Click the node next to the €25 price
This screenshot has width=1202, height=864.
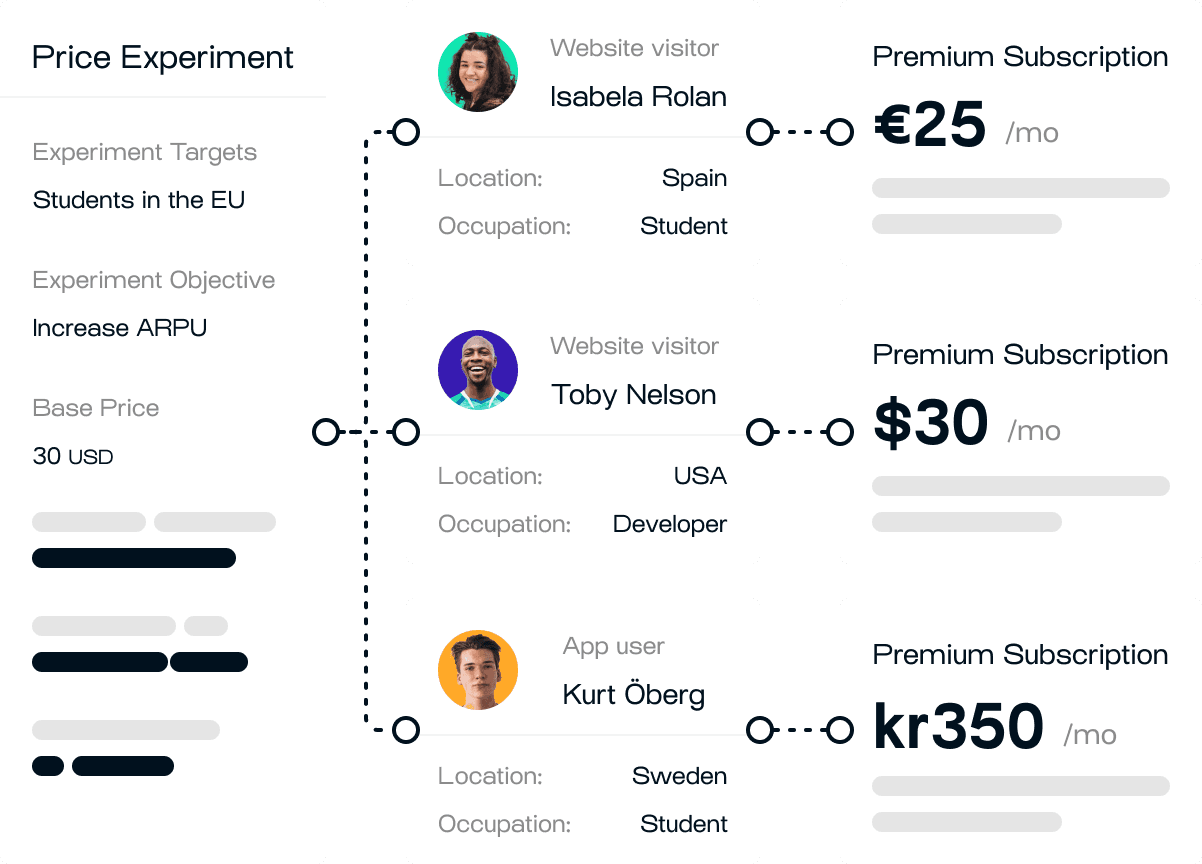coord(840,132)
